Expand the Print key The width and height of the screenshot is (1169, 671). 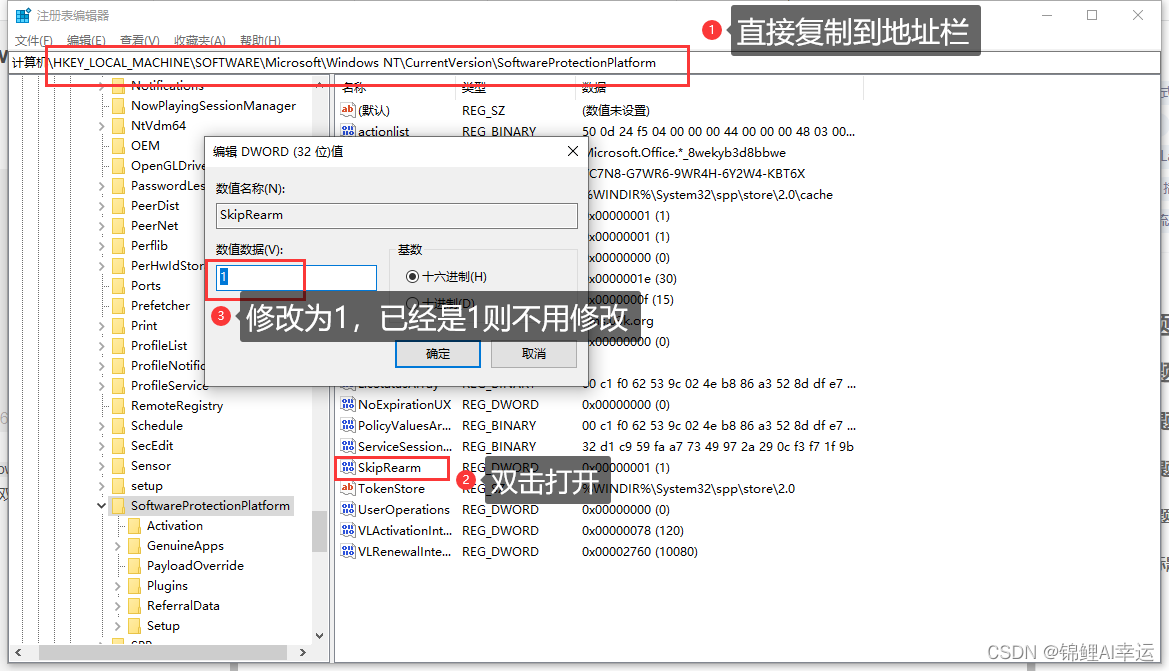[102, 326]
